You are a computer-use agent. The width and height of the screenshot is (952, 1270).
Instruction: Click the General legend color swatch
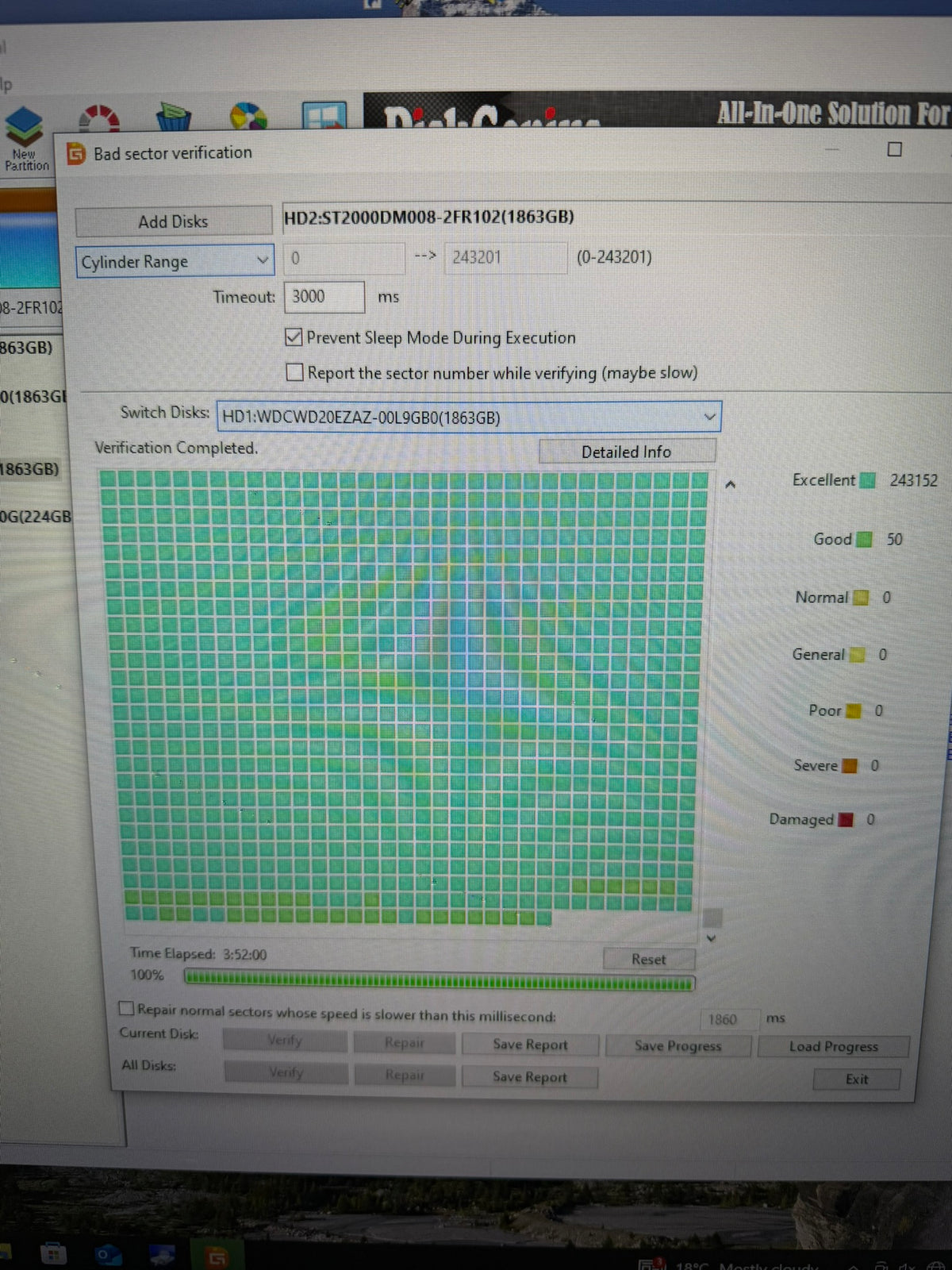(858, 655)
